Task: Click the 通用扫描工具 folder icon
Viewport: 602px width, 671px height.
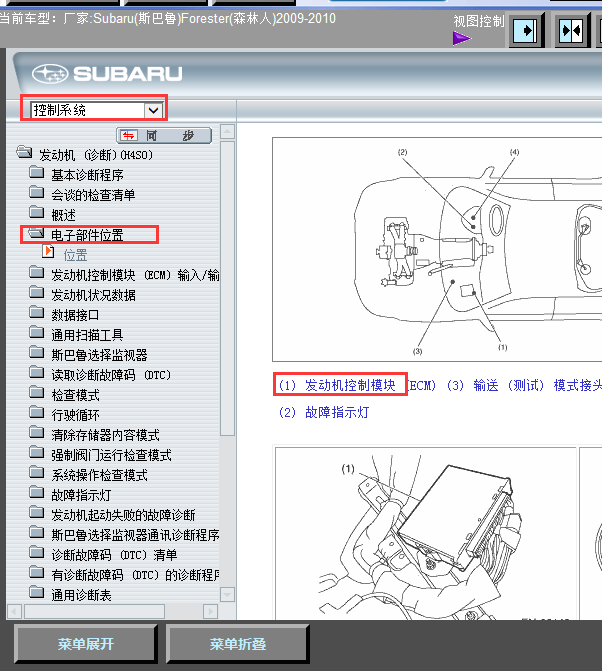Action: click(x=37, y=333)
